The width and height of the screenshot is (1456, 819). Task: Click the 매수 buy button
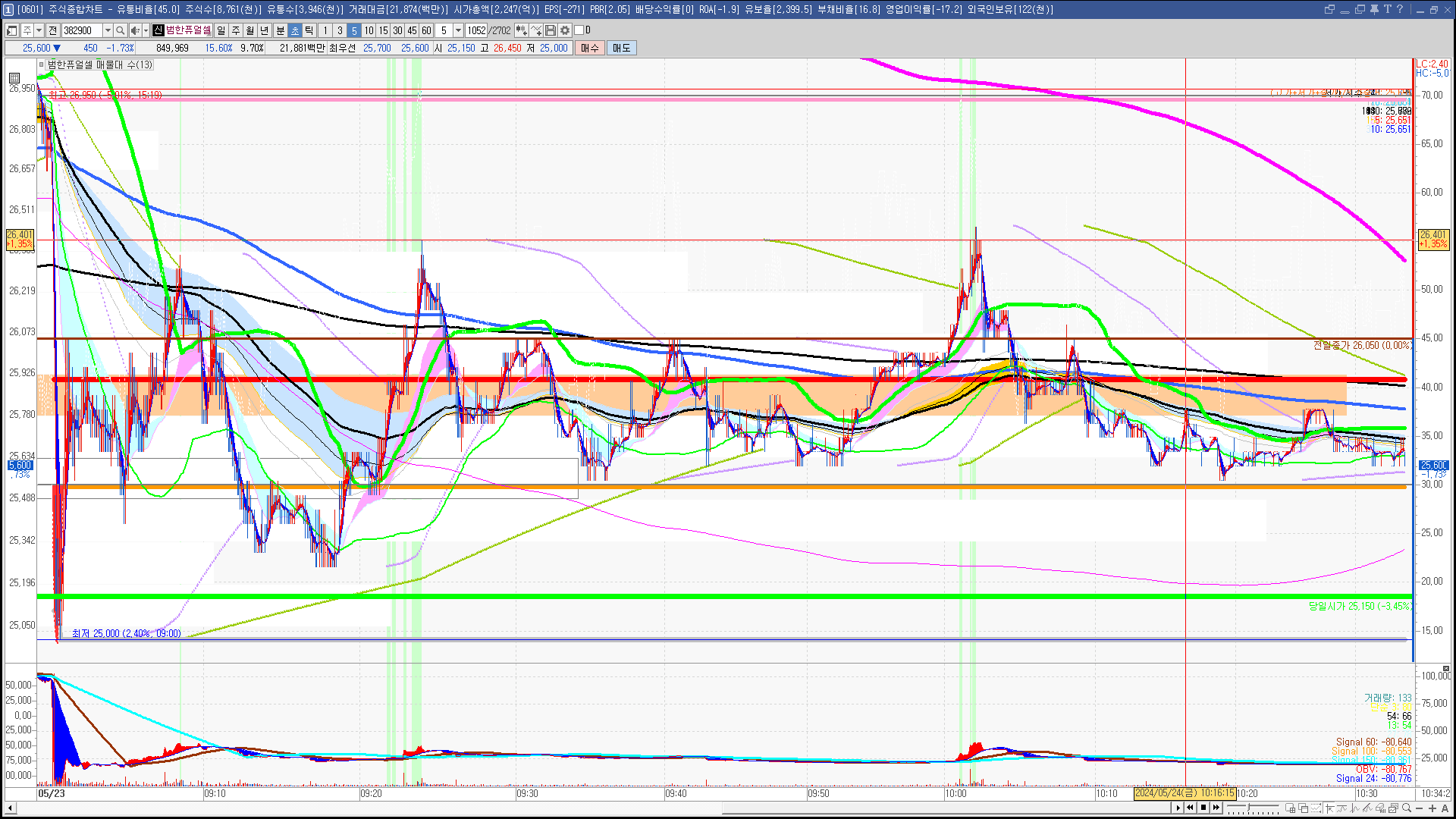590,48
